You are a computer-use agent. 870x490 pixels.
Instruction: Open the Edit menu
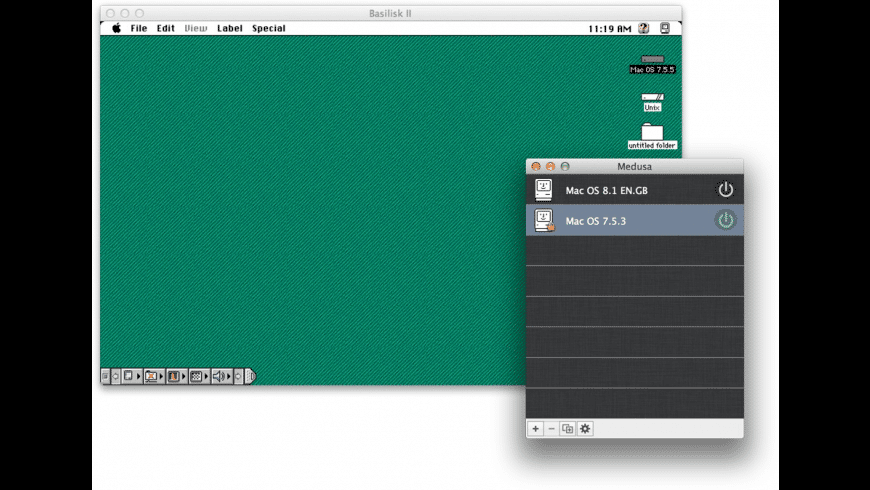click(x=165, y=28)
